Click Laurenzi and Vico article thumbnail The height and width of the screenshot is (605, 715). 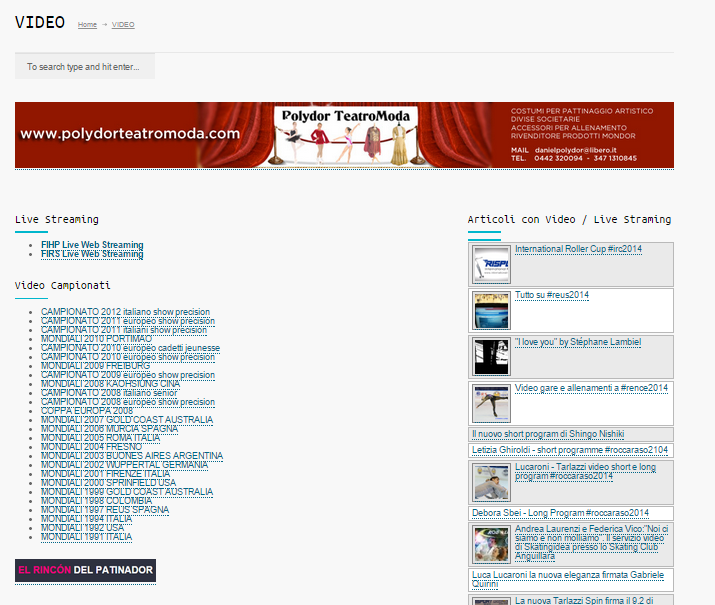tap(491, 544)
